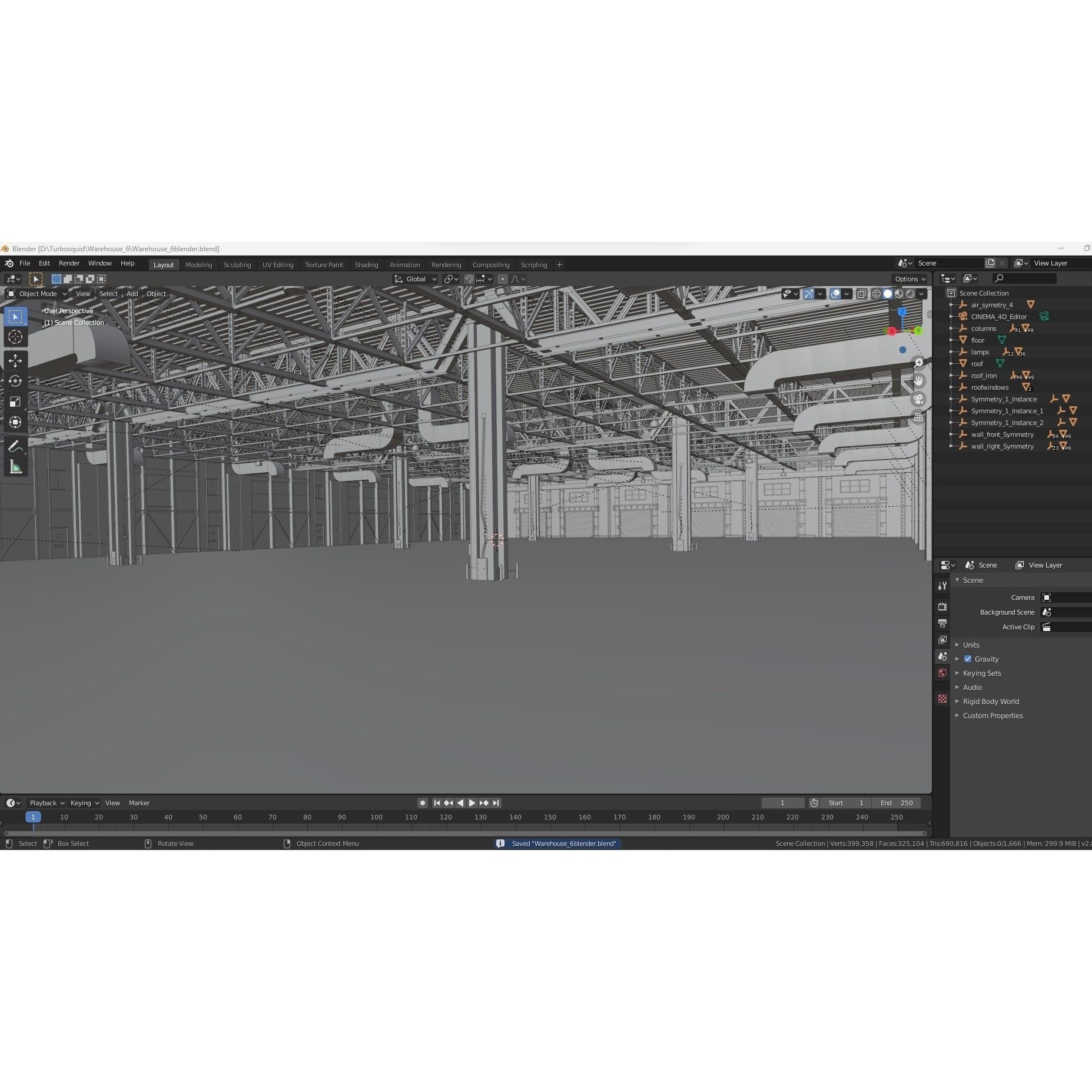Choose the Cursor tool in the left toolbar
Screen dimensions: 1092x1092
coord(15,336)
